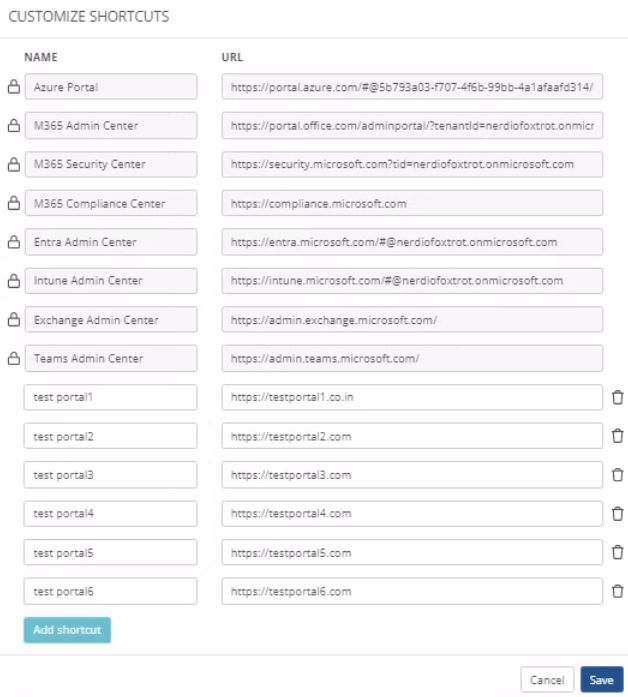Click into the testportal4.com URL box
The width and height of the screenshot is (628, 697).
412,513
